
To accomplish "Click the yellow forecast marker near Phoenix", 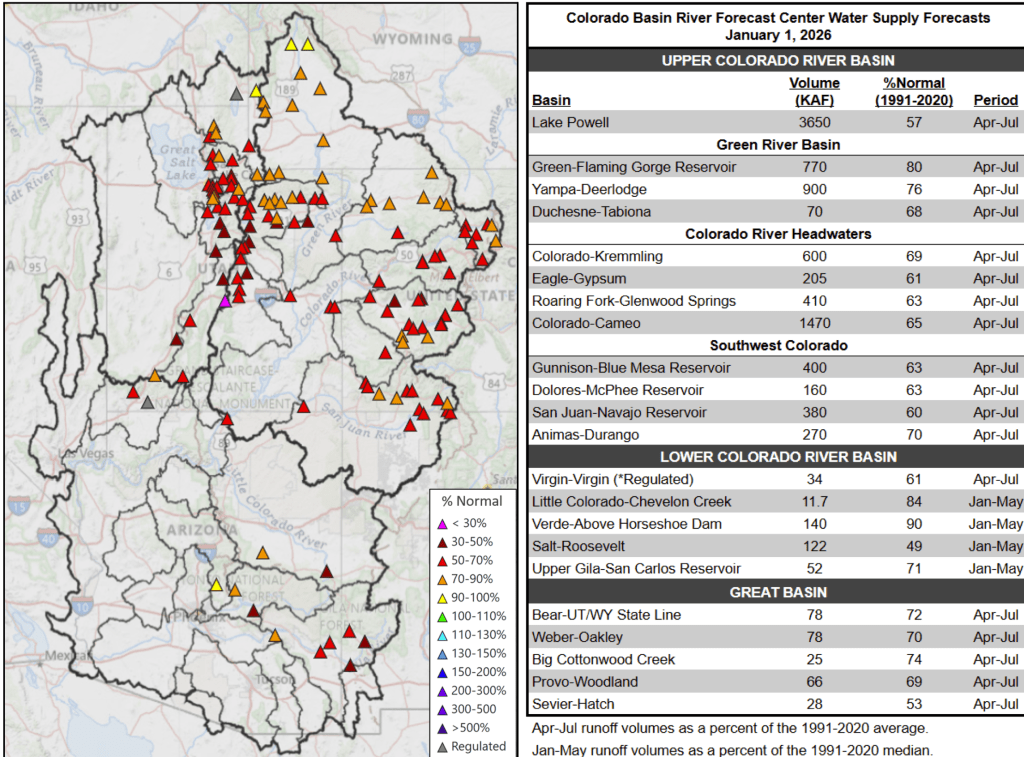I will click(x=216, y=585).
